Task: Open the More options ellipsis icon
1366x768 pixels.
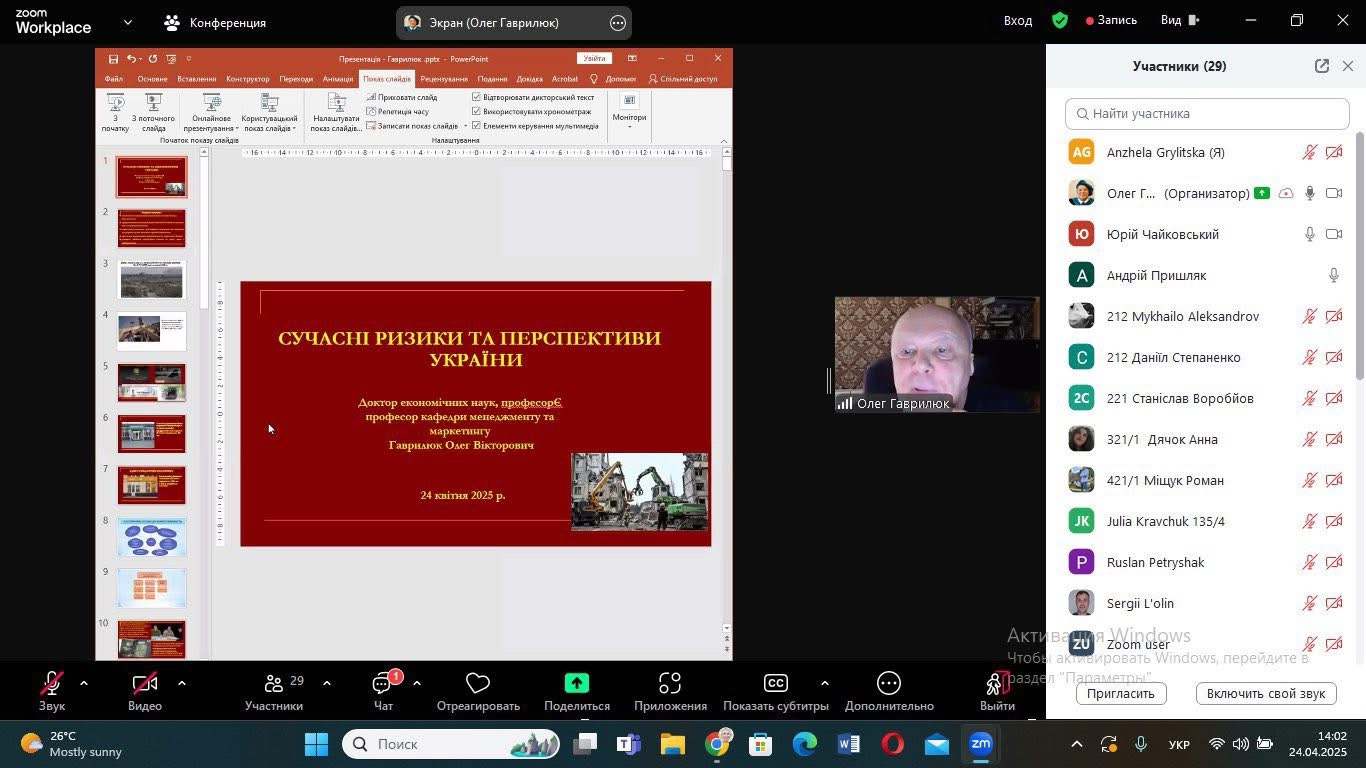Action: 889,684
